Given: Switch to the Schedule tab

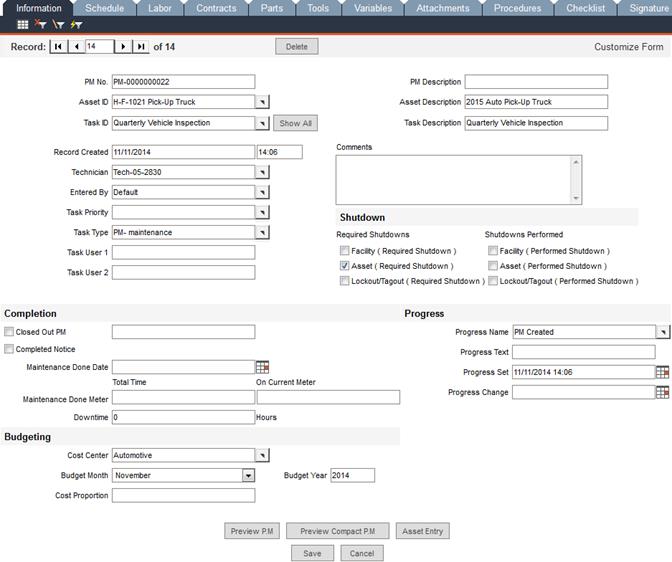Looking at the screenshot, I should point(104,8).
